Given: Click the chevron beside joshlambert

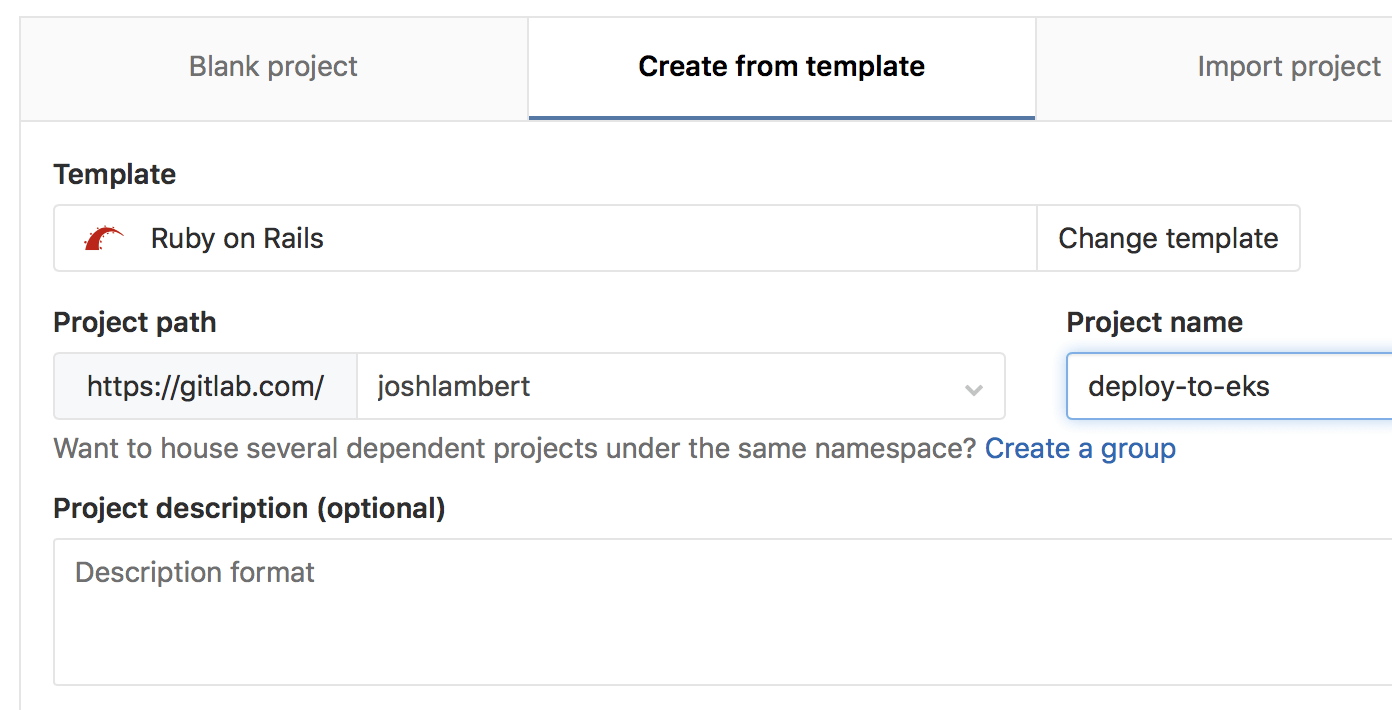Looking at the screenshot, I should [x=973, y=387].
